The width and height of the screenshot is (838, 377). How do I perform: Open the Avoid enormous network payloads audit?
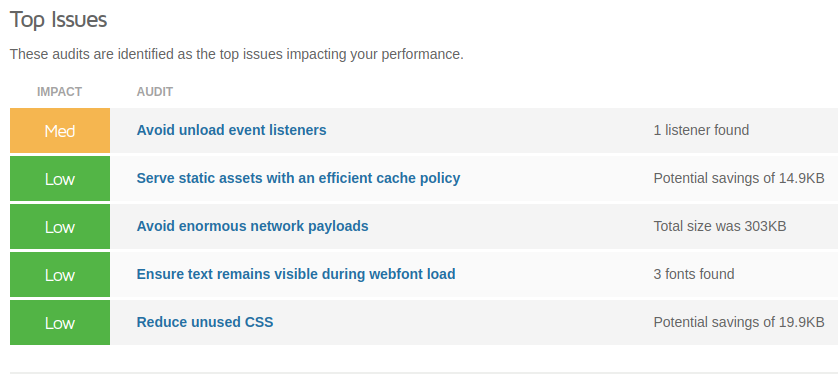click(x=252, y=226)
